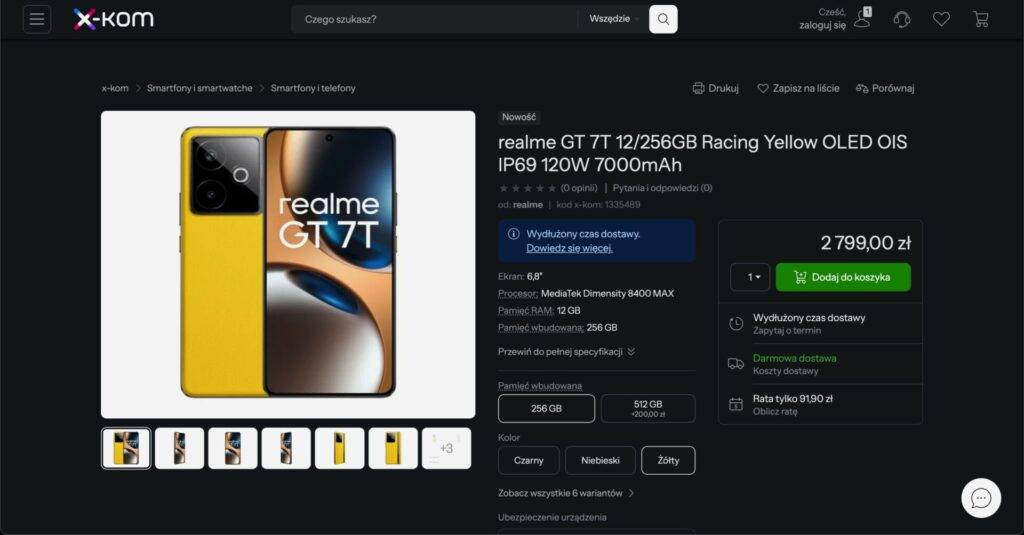Open the wishlist heart icon
The width and height of the screenshot is (1024, 535).
[x=941, y=20]
